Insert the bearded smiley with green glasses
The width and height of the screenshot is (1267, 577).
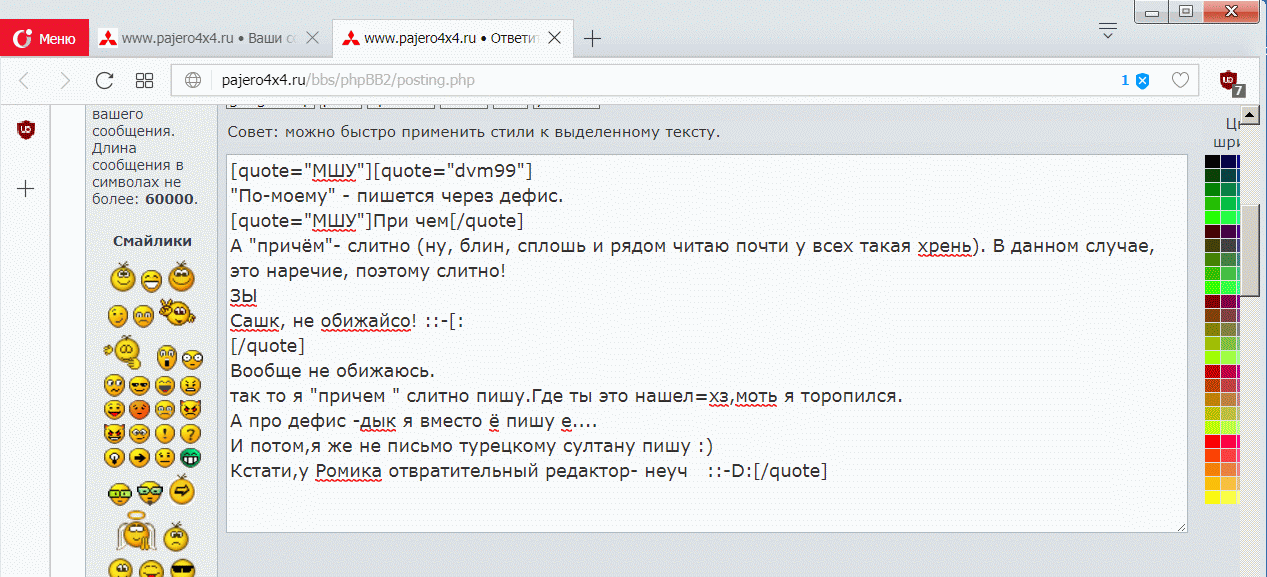pos(149,493)
